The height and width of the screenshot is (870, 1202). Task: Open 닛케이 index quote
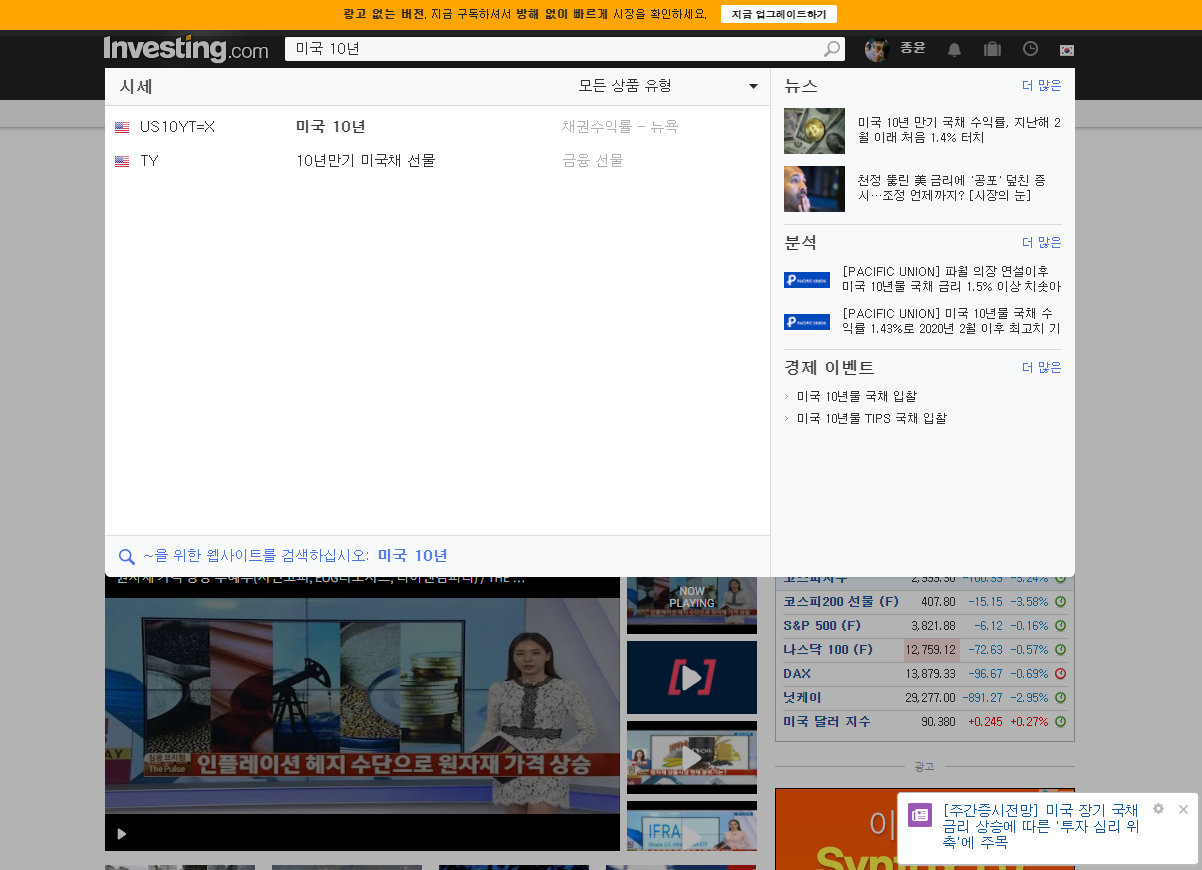coord(802,698)
